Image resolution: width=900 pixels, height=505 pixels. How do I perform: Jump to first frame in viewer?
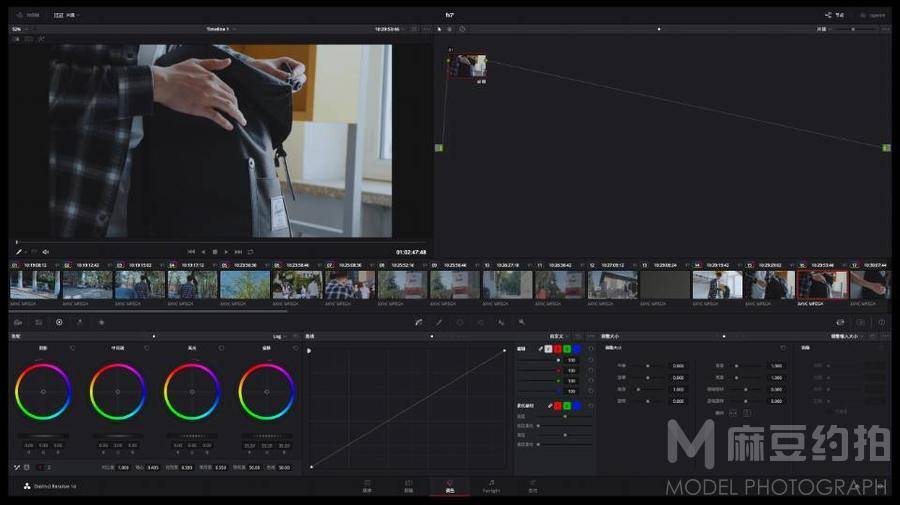(x=191, y=252)
